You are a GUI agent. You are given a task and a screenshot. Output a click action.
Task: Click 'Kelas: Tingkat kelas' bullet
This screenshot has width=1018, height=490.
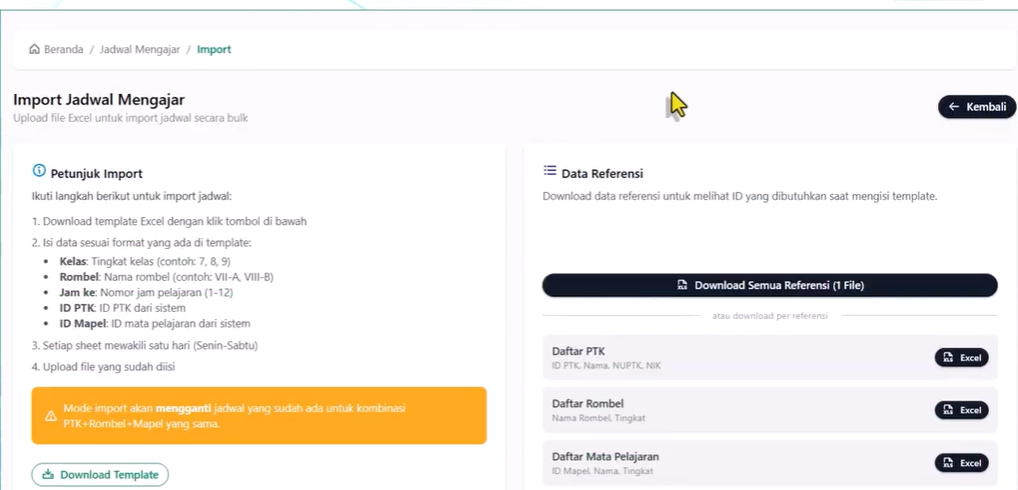[145, 262]
